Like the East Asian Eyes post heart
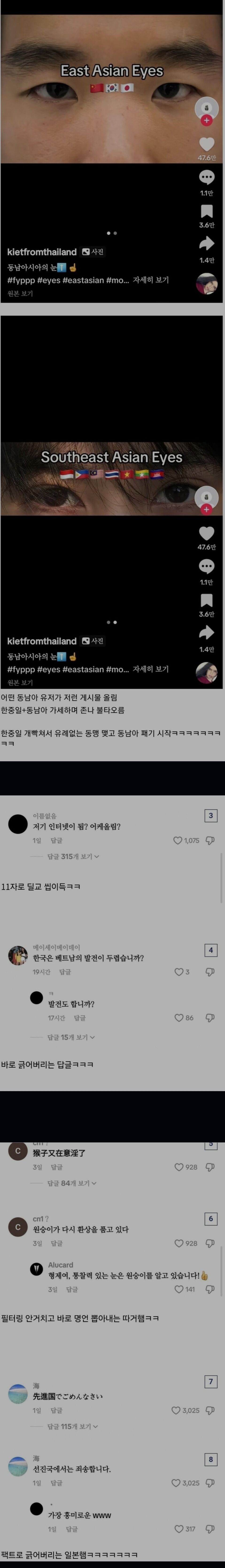Screen dimensions: 225x1568 point(207,144)
